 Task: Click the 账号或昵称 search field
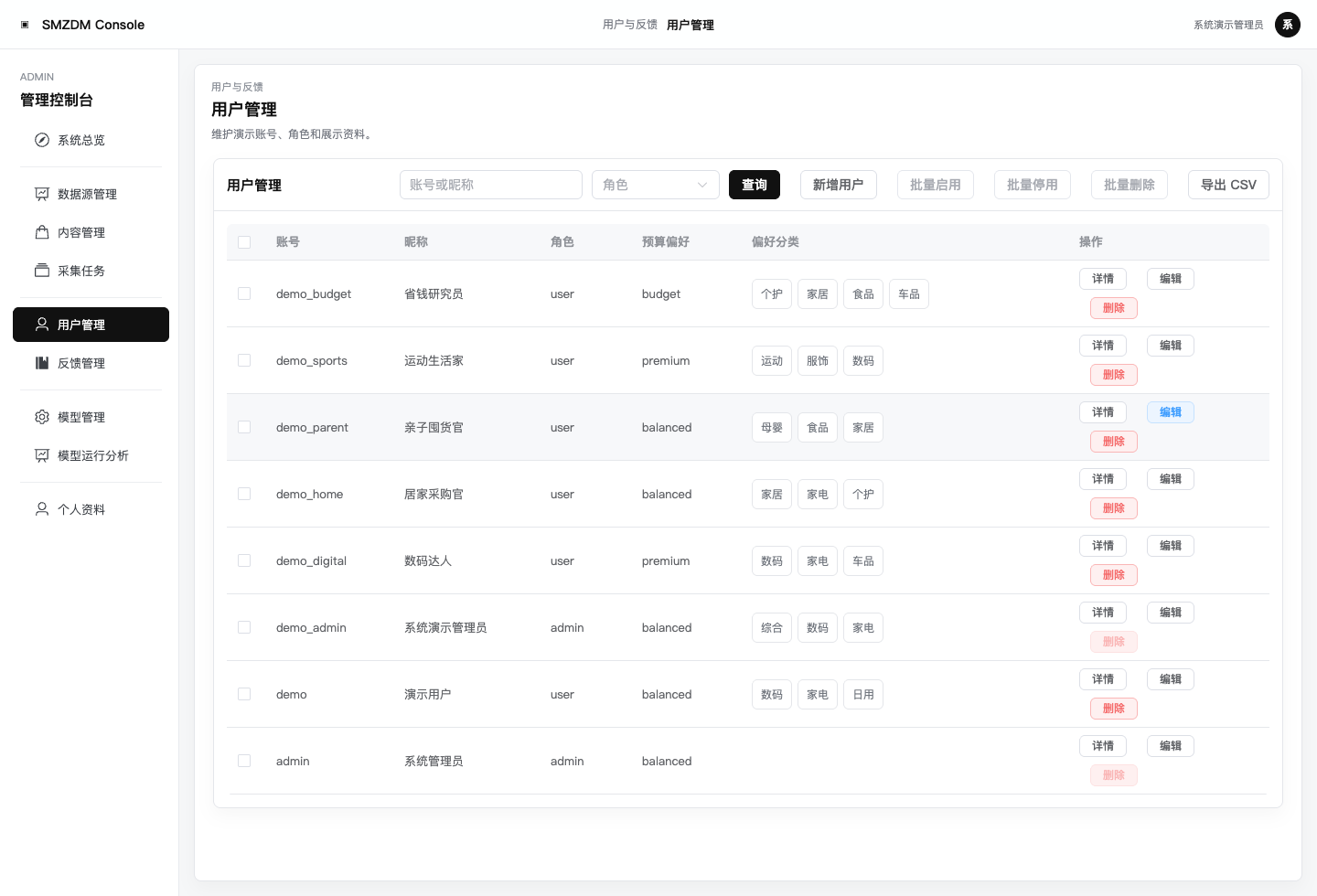click(x=491, y=185)
